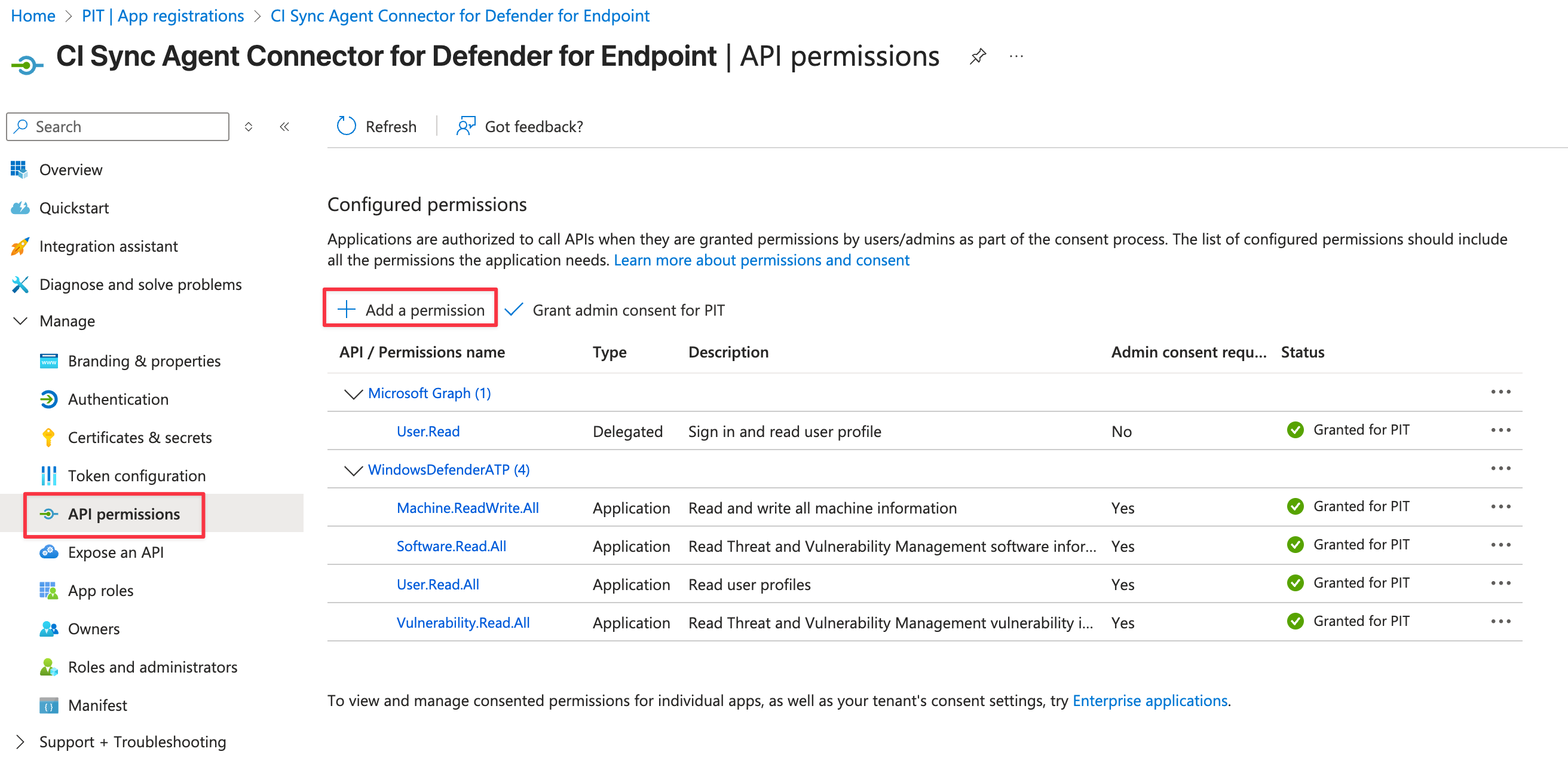Go to Home in the breadcrumb
The width and height of the screenshot is (1568, 770).
click(x=33, y=15)
